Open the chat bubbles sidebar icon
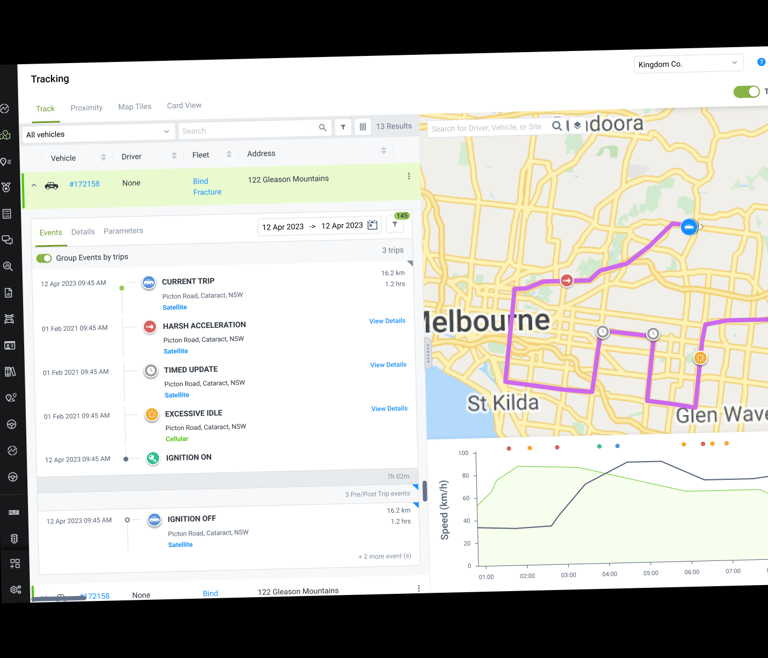 7,240
